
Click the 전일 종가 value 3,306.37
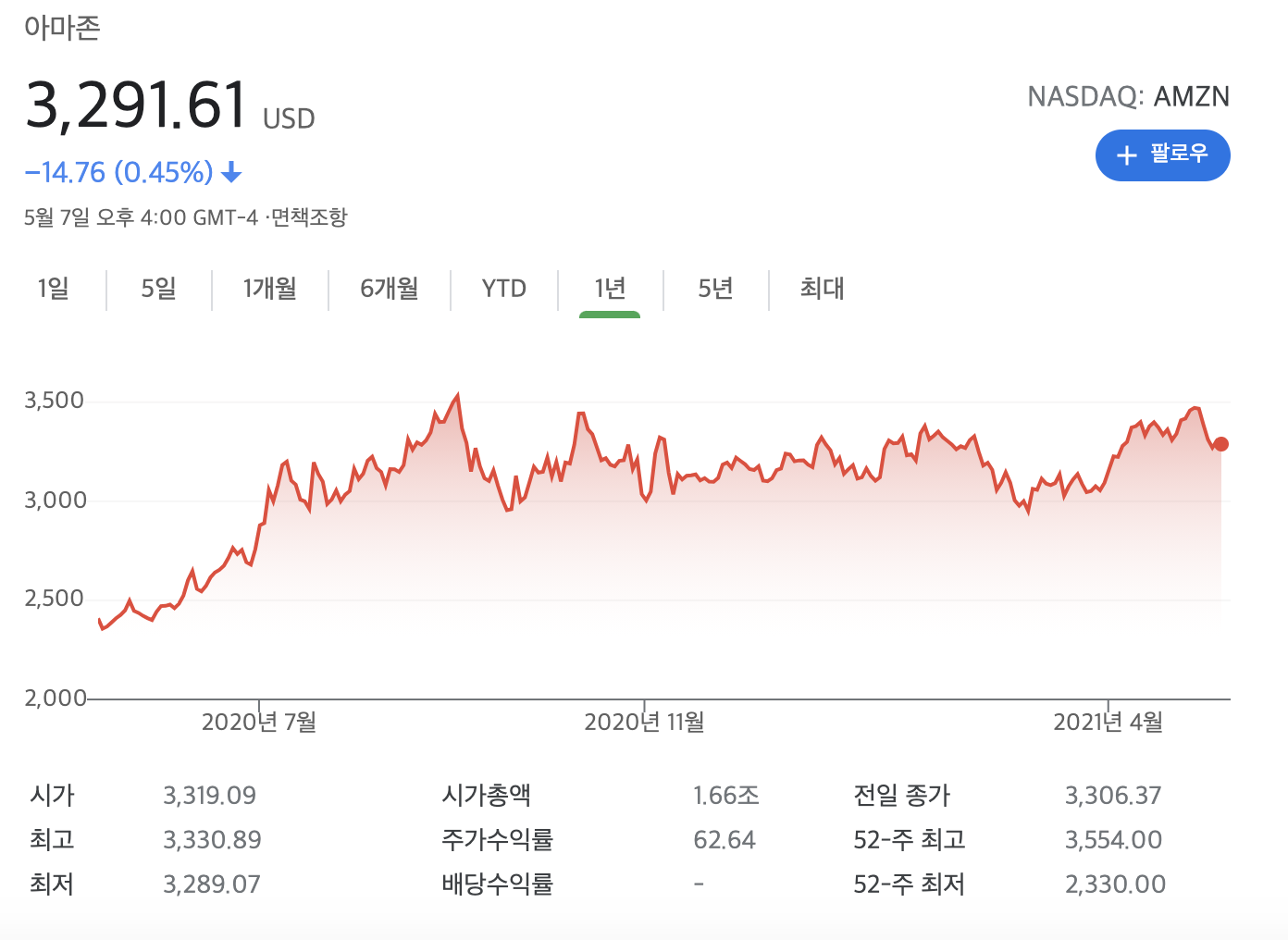tap(1113, 796)
